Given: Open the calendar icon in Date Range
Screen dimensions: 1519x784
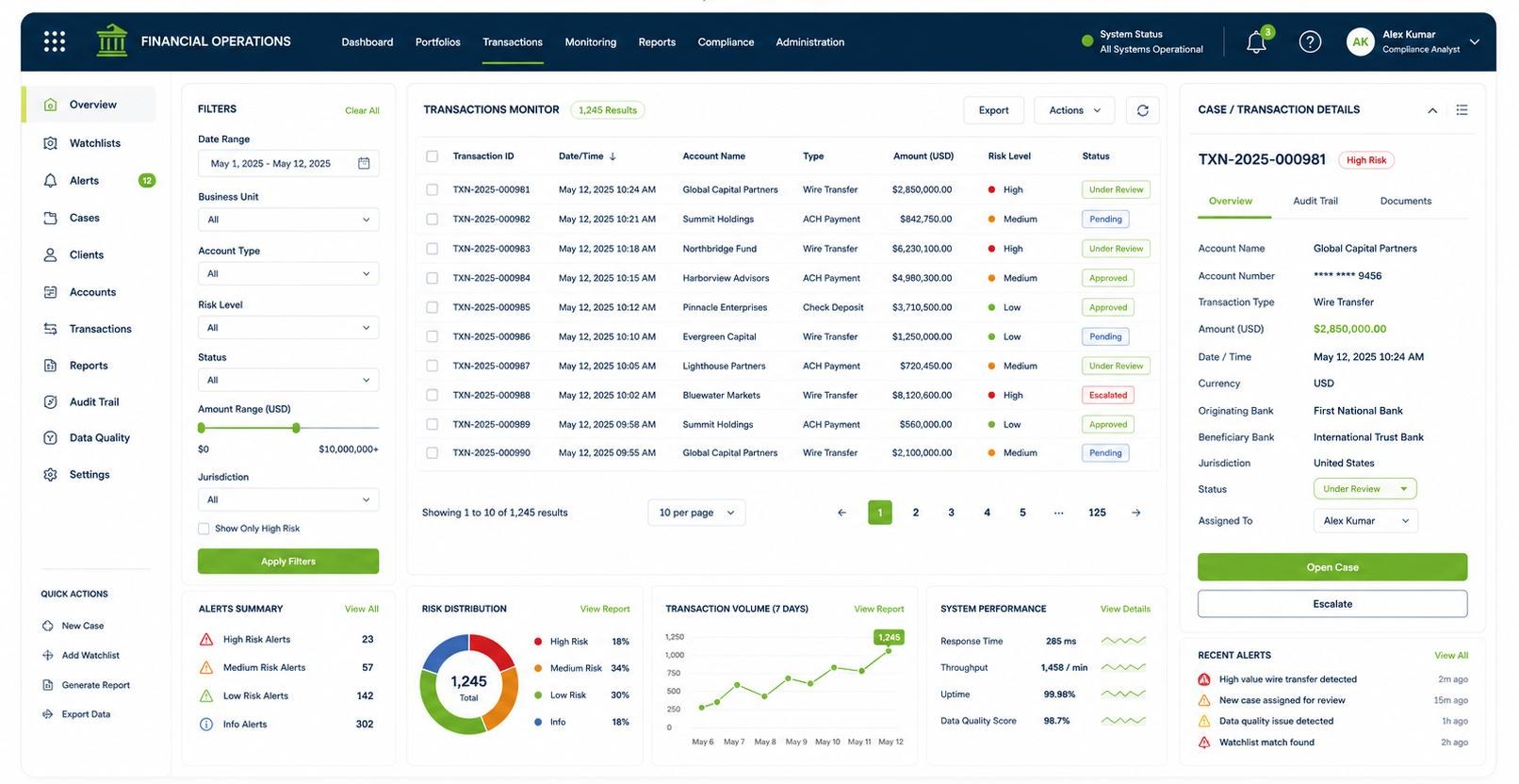Looking at the screenshot, I should pyautogui.click(x=364, y=163).
